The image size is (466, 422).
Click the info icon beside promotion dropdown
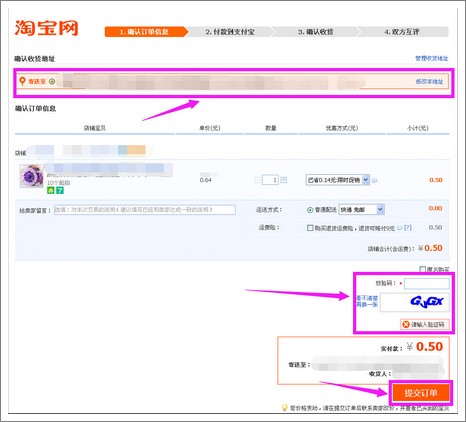click(x=375, y=180)
